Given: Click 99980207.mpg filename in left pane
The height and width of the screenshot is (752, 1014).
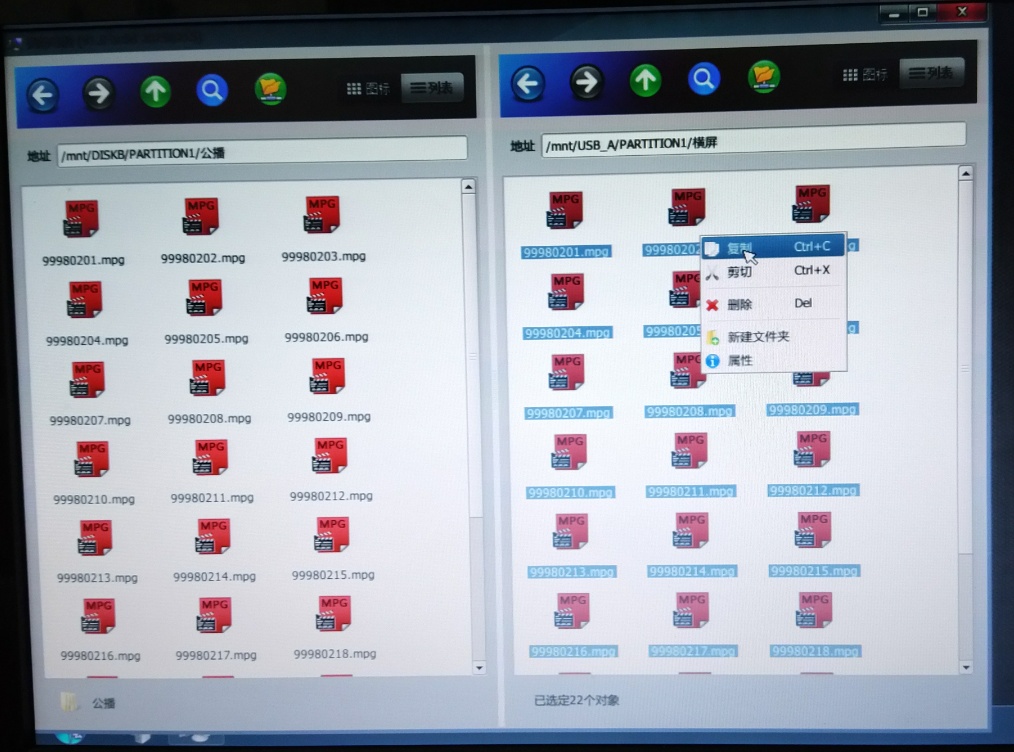Looking at the screenshot, I should [90, 420].
